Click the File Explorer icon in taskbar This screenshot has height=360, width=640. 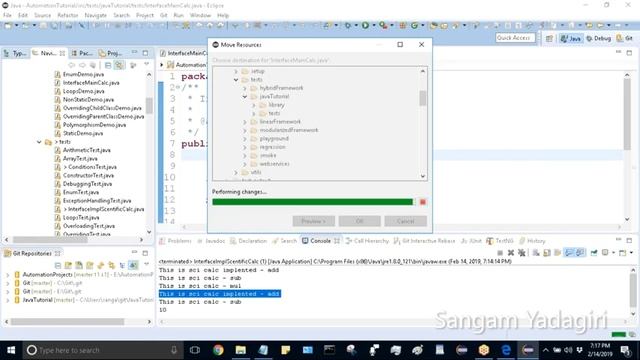point(241,350)
